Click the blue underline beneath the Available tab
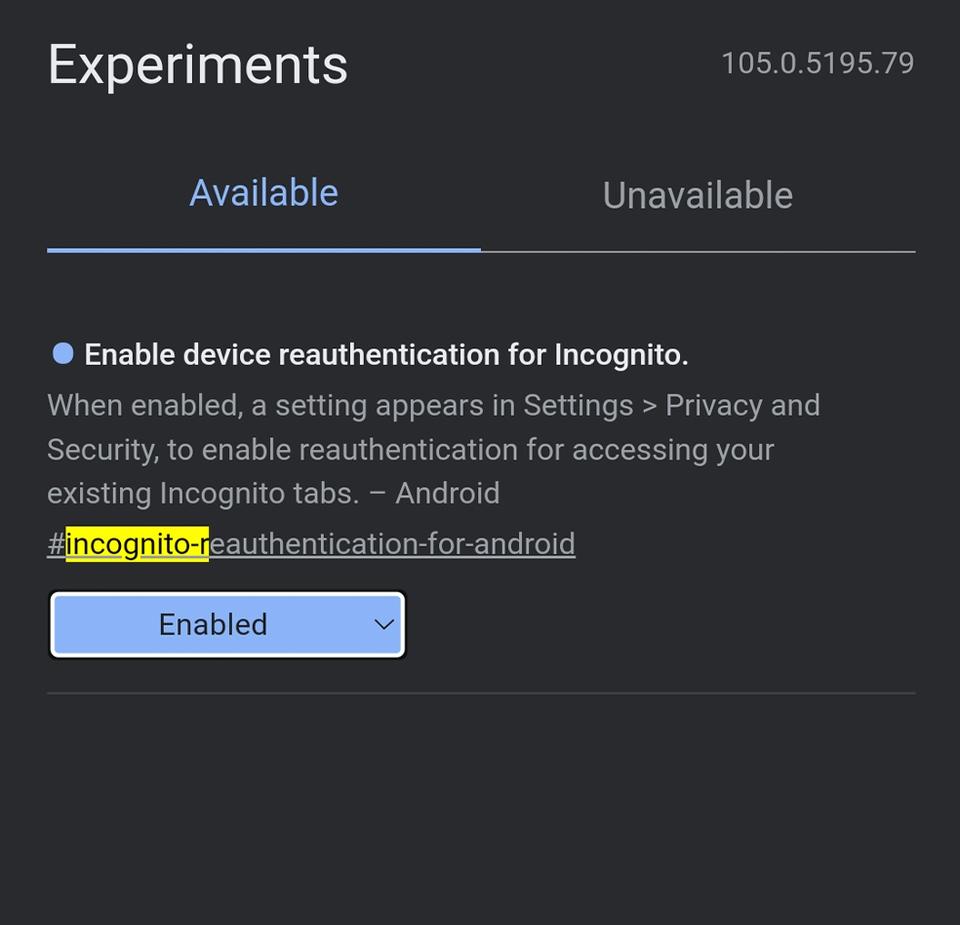This screenshot has height=925, width=960. point(264,249)
